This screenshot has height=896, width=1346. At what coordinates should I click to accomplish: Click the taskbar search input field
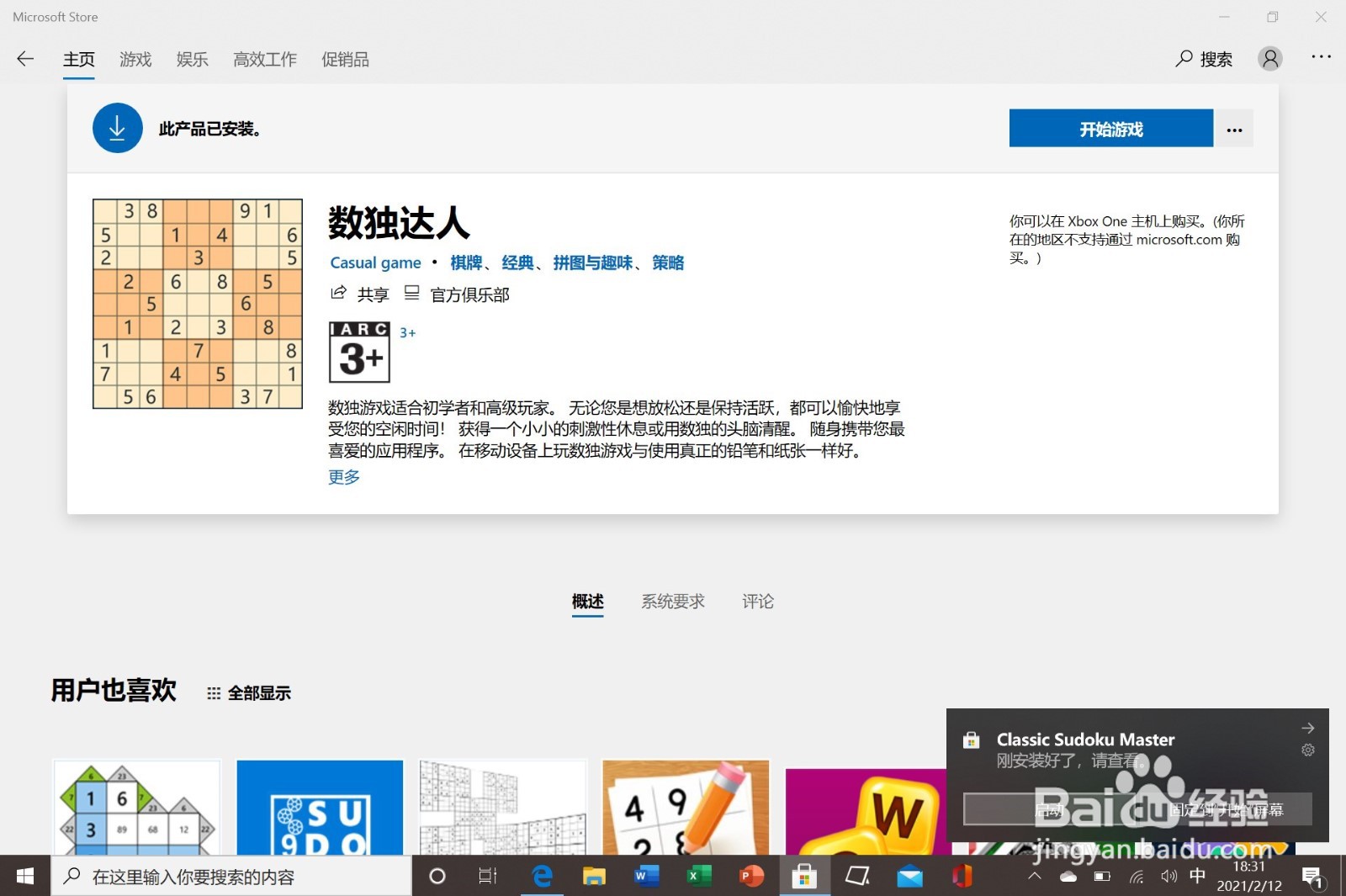click(231, 876)
